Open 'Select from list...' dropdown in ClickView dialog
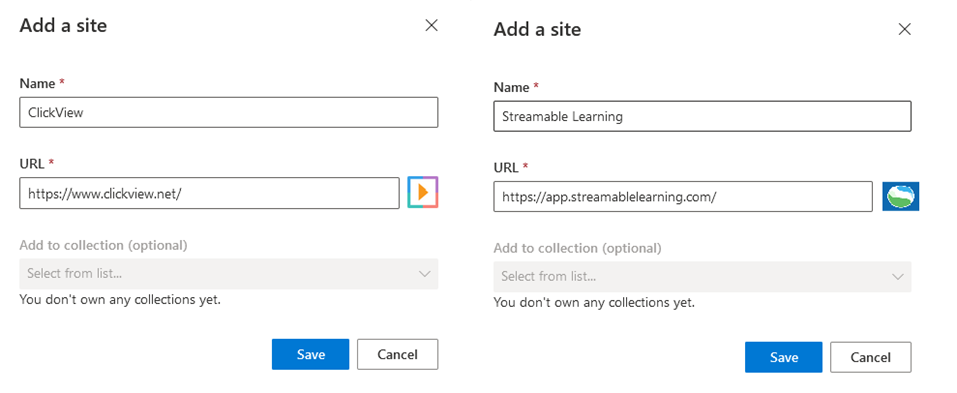Image resolution: width=957 pixels, height=393 pixels. (x=229, y=273)
